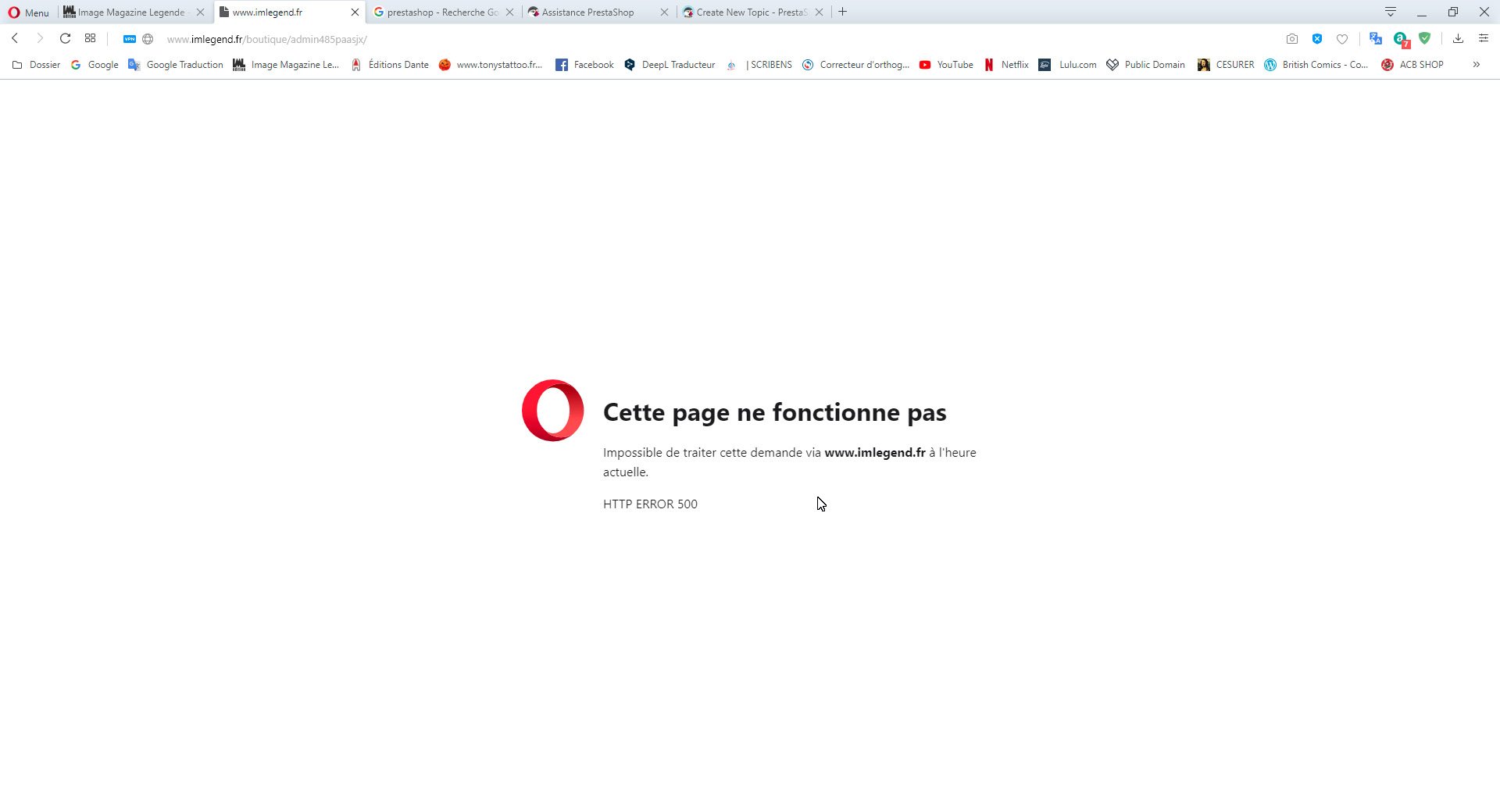The width and height of the screenshot is (1500, 812).
Task: Open a new tab with plus button
Action: point(842,12)
